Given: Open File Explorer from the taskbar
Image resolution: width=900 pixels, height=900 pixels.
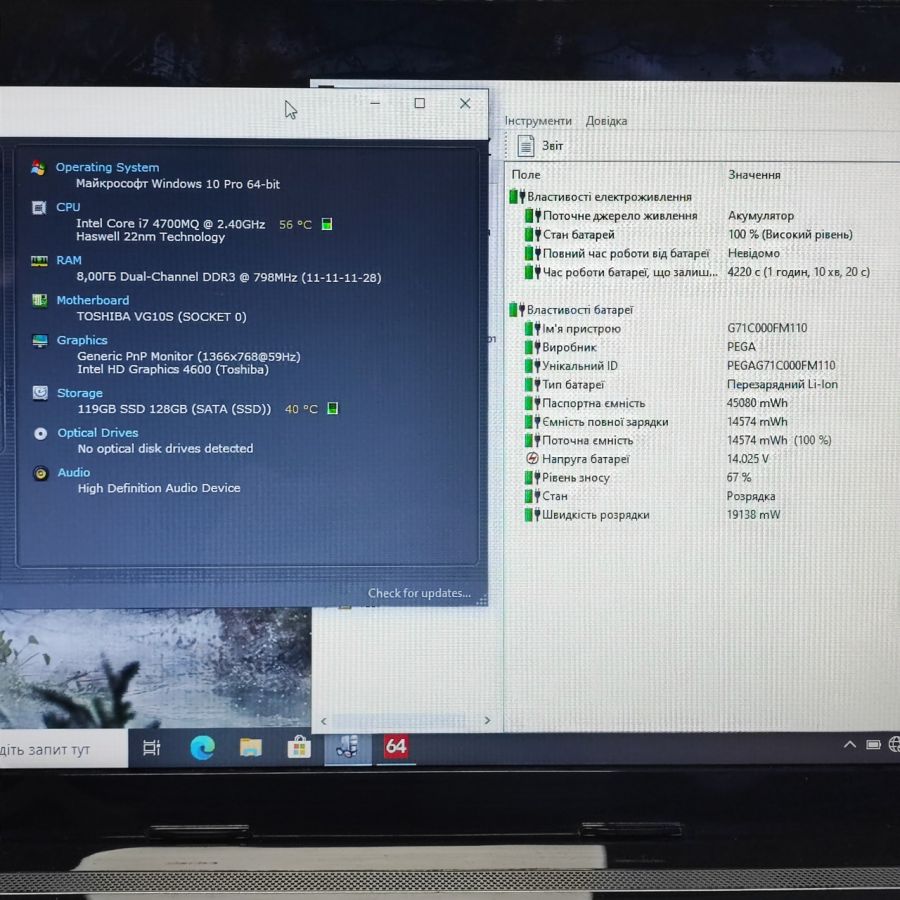Looking at the screenshot, I should 251,747.
